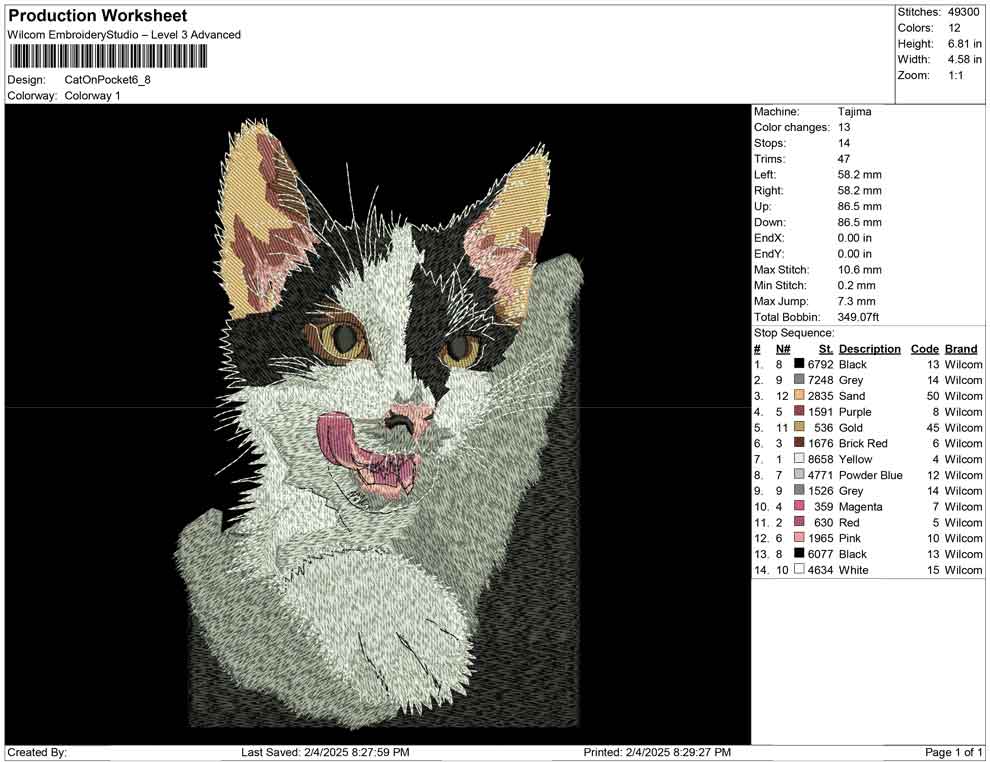The height and width of the screenshot is (762, 990).
Task: Click the Page 1 of 1 footer text
Action: [x=955, y=752]
